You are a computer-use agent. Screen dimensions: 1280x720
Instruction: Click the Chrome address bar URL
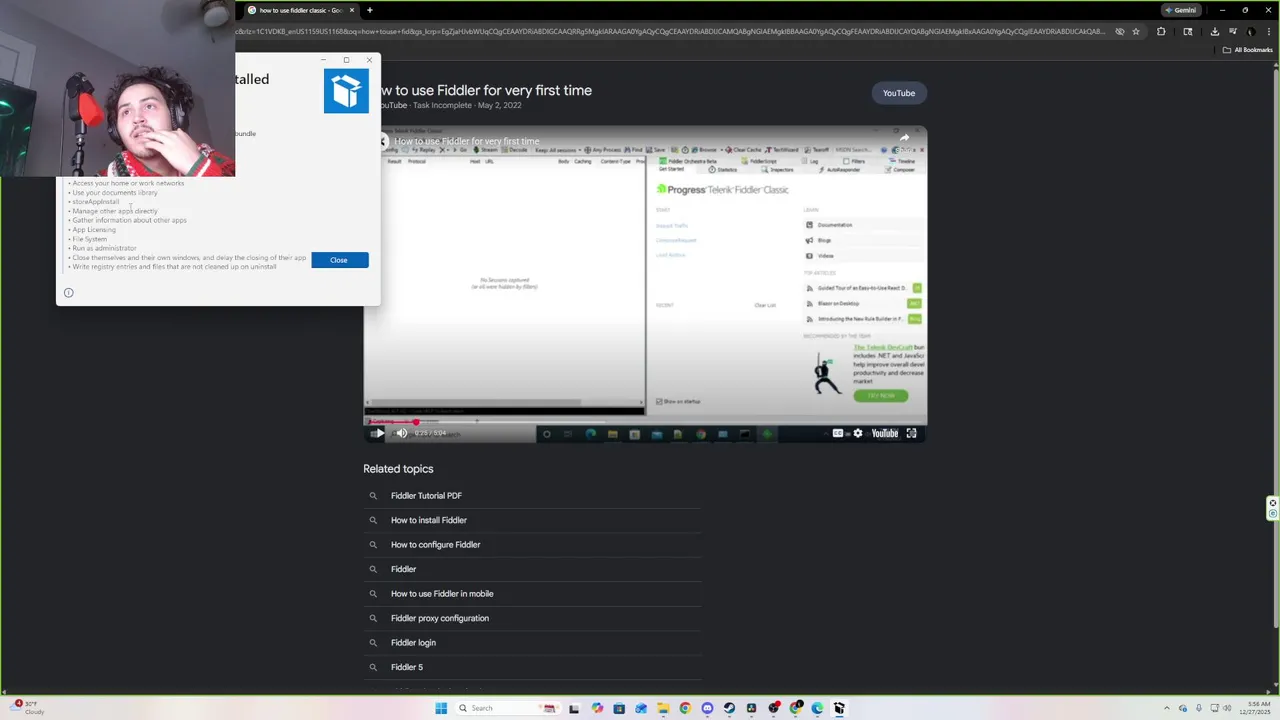[670, 31]
